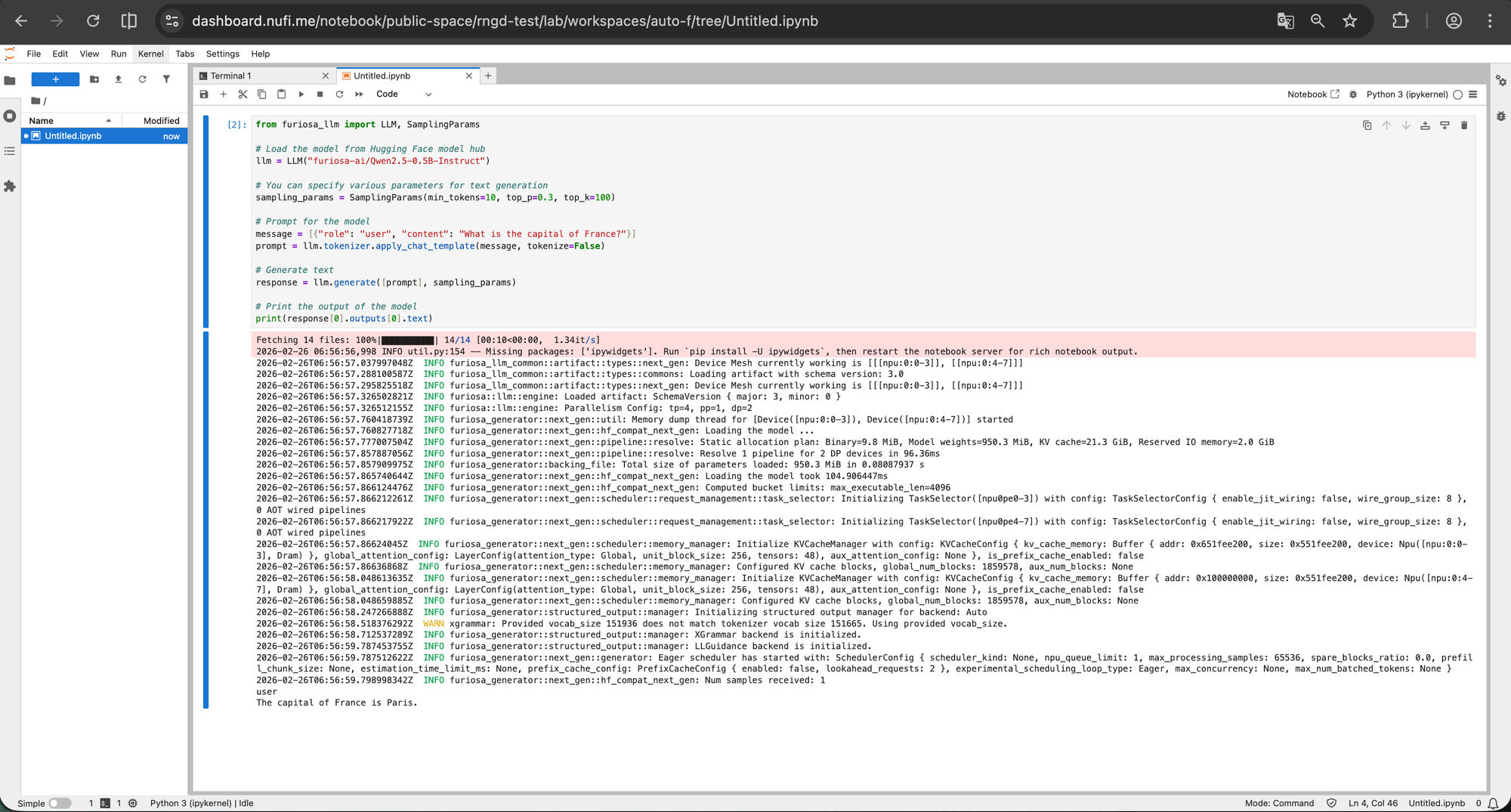
Task: Switch to the Terminal 1 tab
Action: (257, 76)
